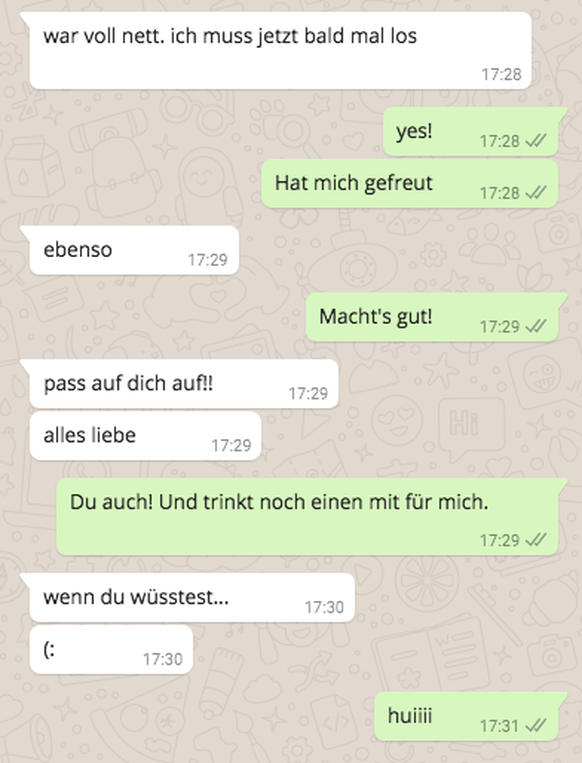Click read receipt ticks on 'Hat mich gefreut'

[x=536, y=193]
